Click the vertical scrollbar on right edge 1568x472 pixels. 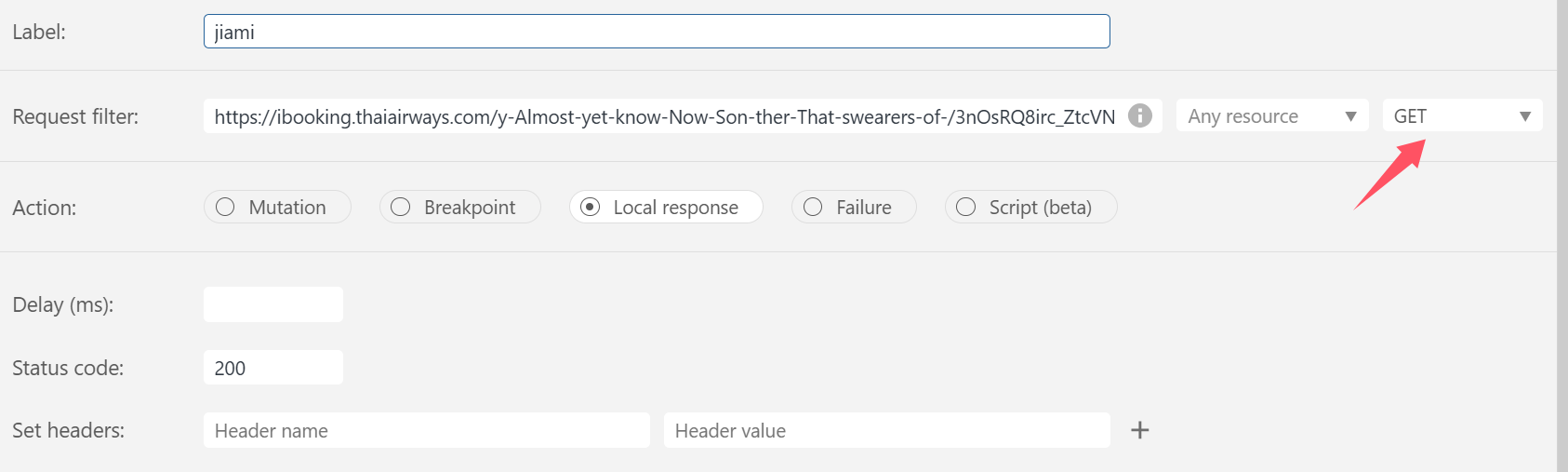1561,233
